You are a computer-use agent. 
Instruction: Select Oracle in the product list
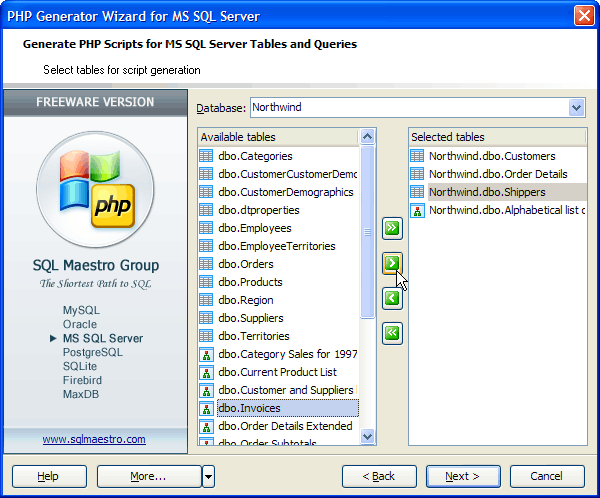tap(80, 324)
